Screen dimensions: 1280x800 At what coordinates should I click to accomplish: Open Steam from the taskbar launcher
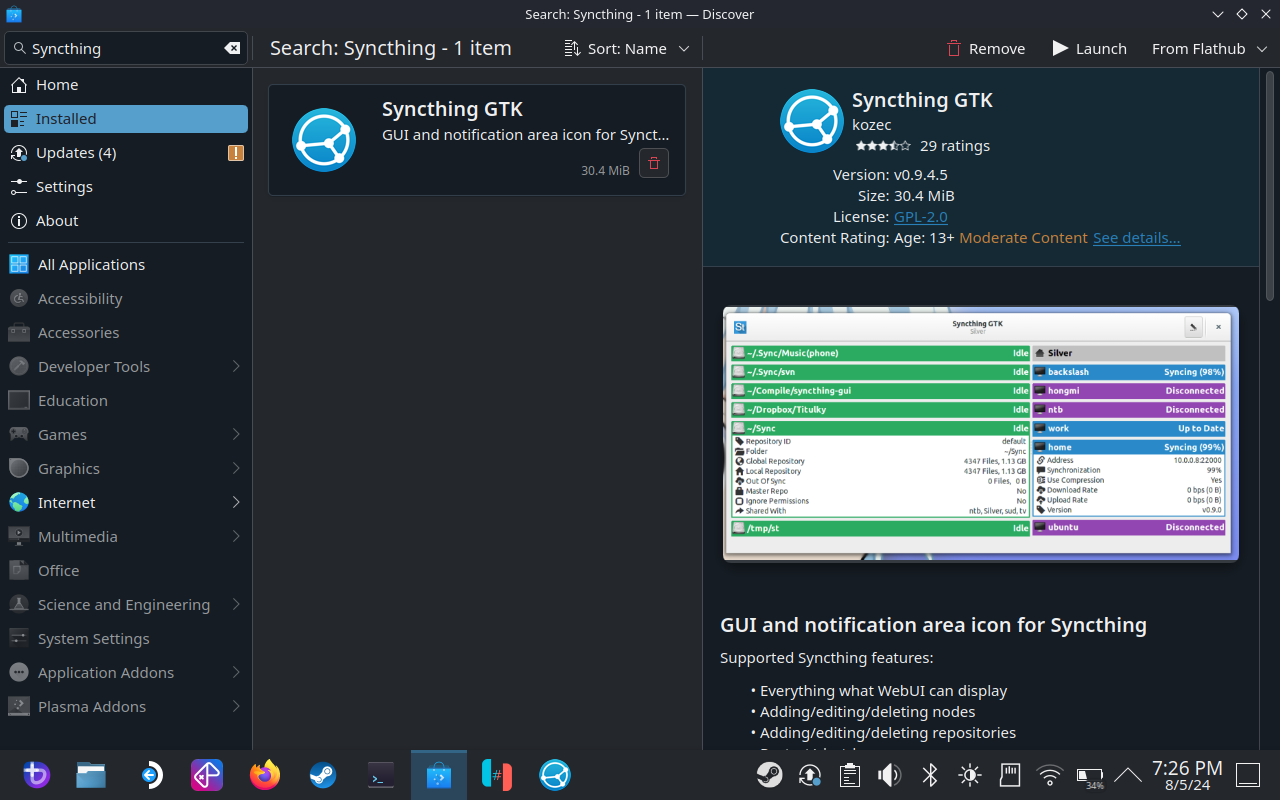(x=323, y=775)
